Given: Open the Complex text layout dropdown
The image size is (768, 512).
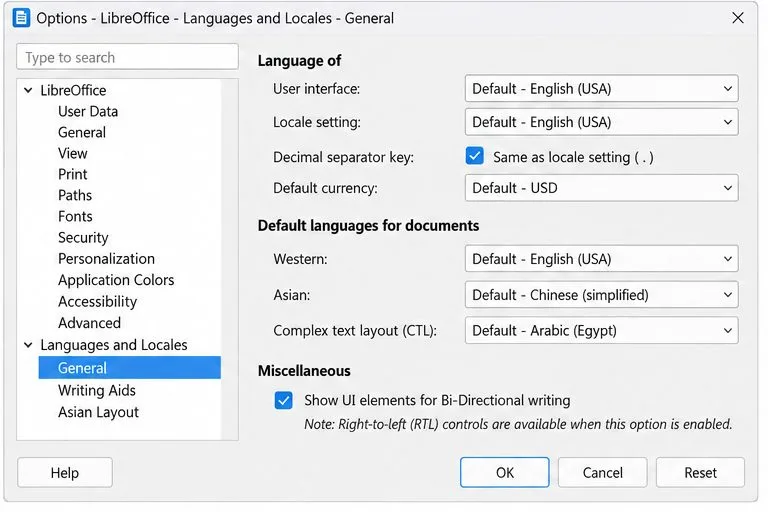Looking at the screenshot, I should 601,331.
